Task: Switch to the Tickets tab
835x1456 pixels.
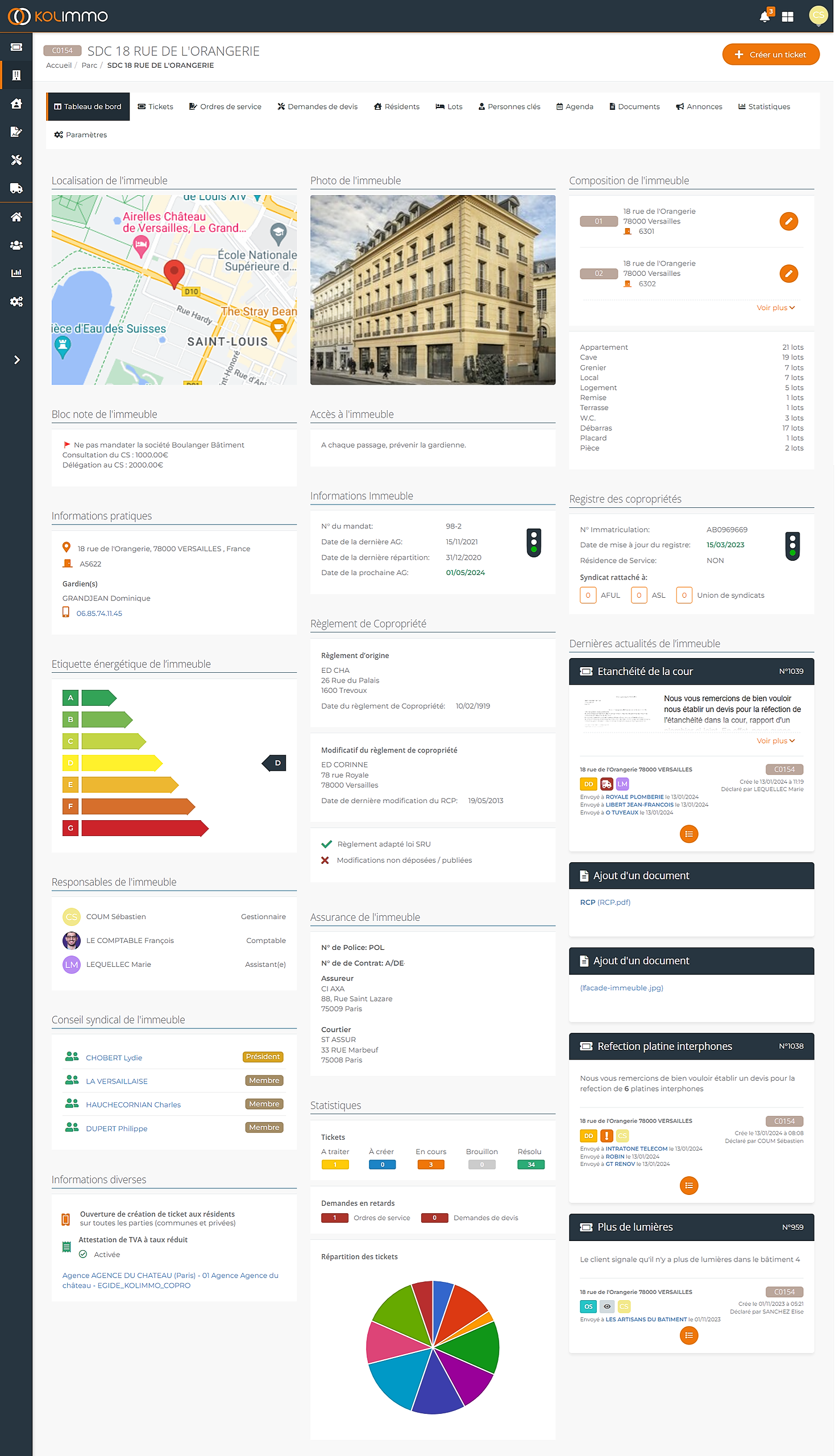Action: (155, 107)
